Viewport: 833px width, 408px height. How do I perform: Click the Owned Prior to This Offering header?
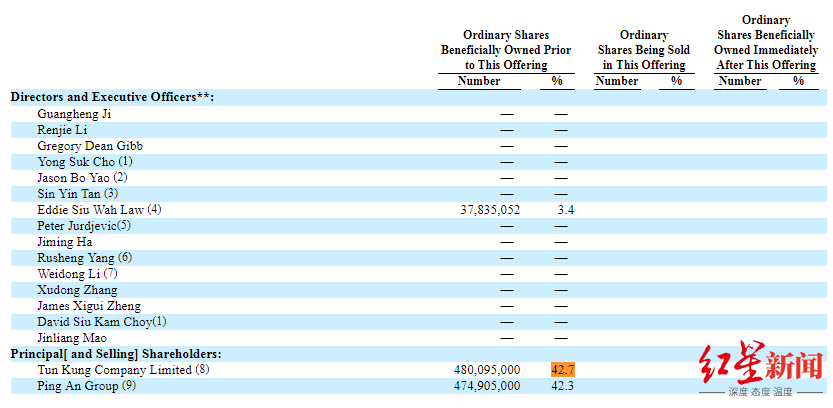506,50
